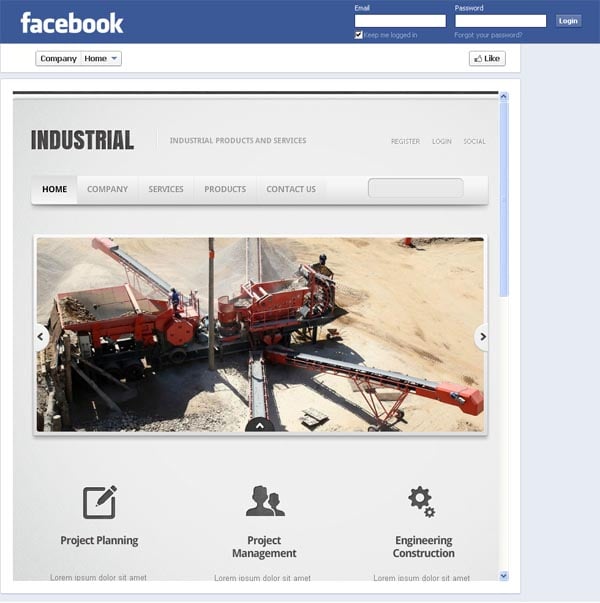Click the up chevron below slideshow
Image resolution: width=600 pixels, height=603 pixels.
coord(260,425)
